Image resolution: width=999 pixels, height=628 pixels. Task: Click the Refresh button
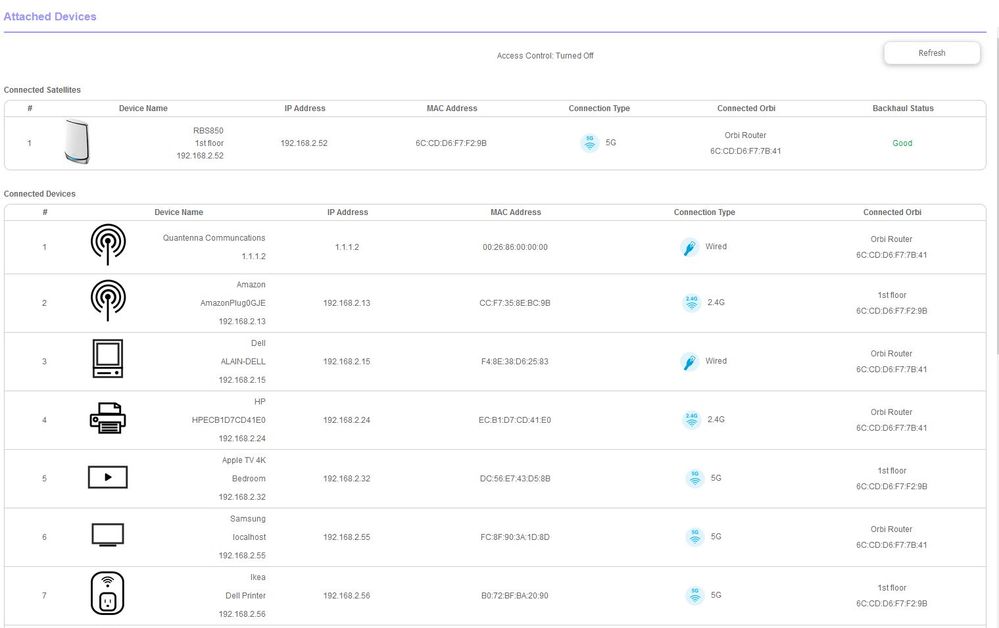pyautogui.click(x=931, y=53)
